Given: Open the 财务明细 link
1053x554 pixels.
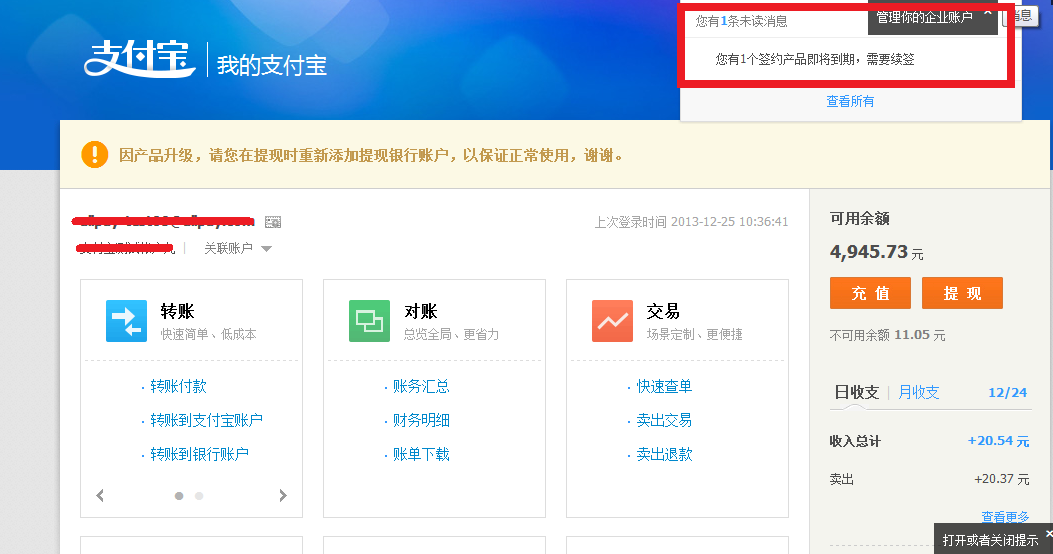Looking at the screenshot, I should [x=421, y=420].
